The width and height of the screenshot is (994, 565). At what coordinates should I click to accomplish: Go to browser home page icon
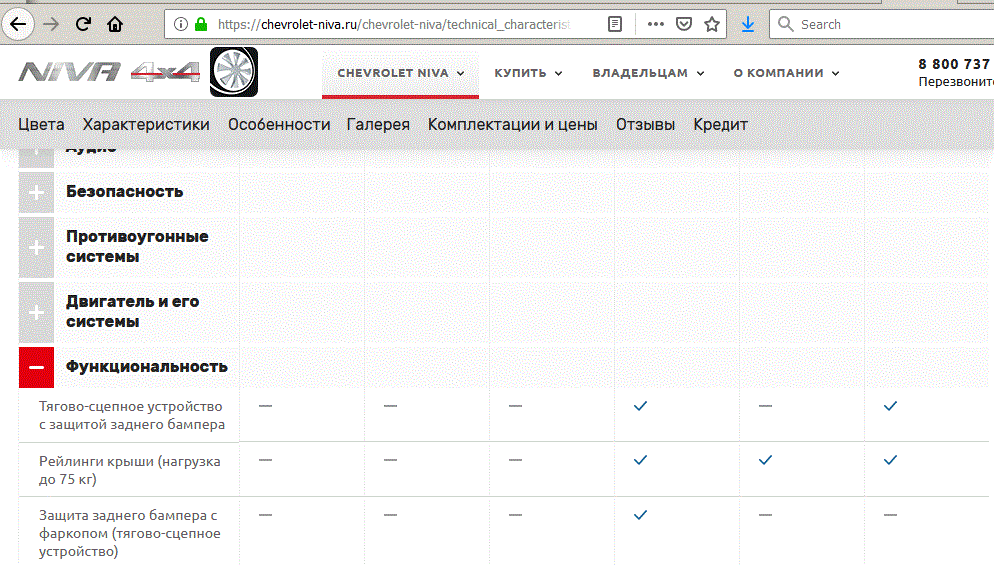pos(116,24)
